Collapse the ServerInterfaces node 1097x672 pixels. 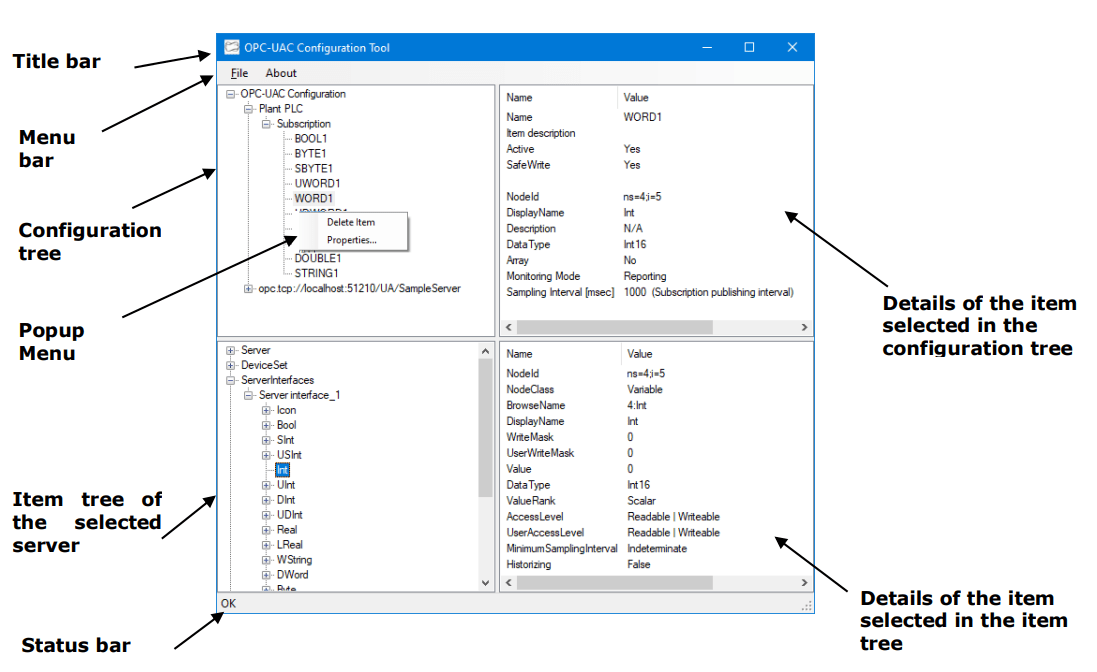[x=230, y=380]
